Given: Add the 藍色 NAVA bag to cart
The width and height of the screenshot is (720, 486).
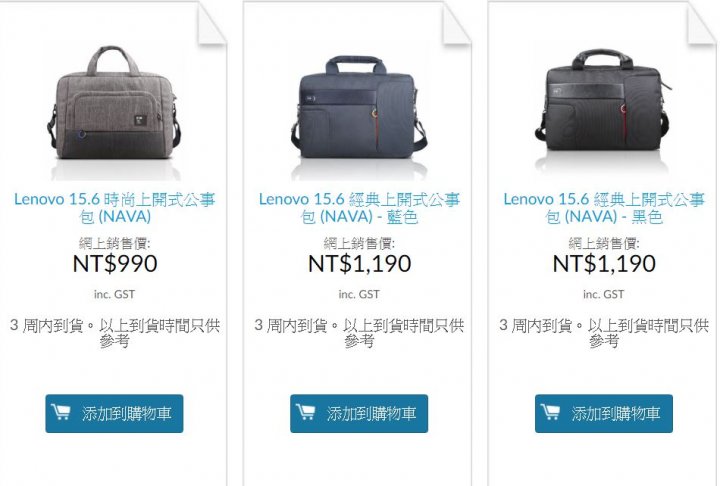Looking at the screenshot, I should (359, 413).
